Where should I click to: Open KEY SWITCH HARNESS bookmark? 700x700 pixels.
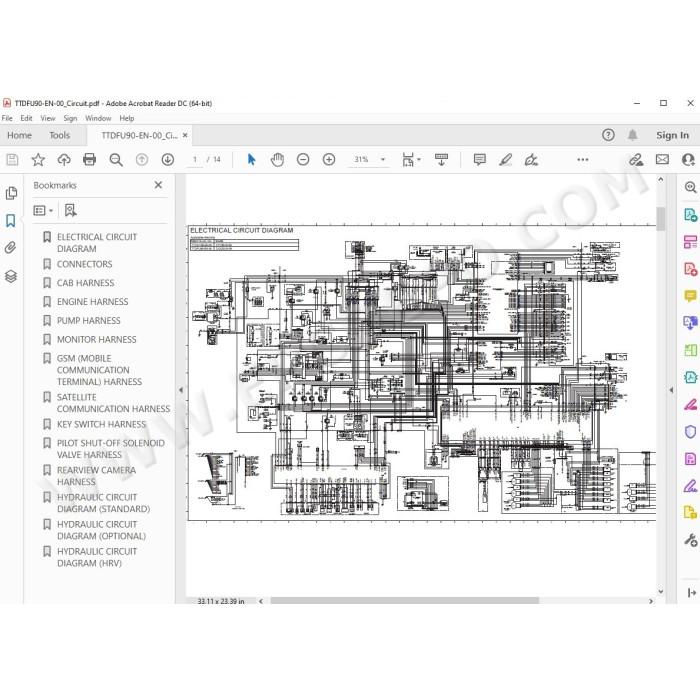tap(101, 424)
